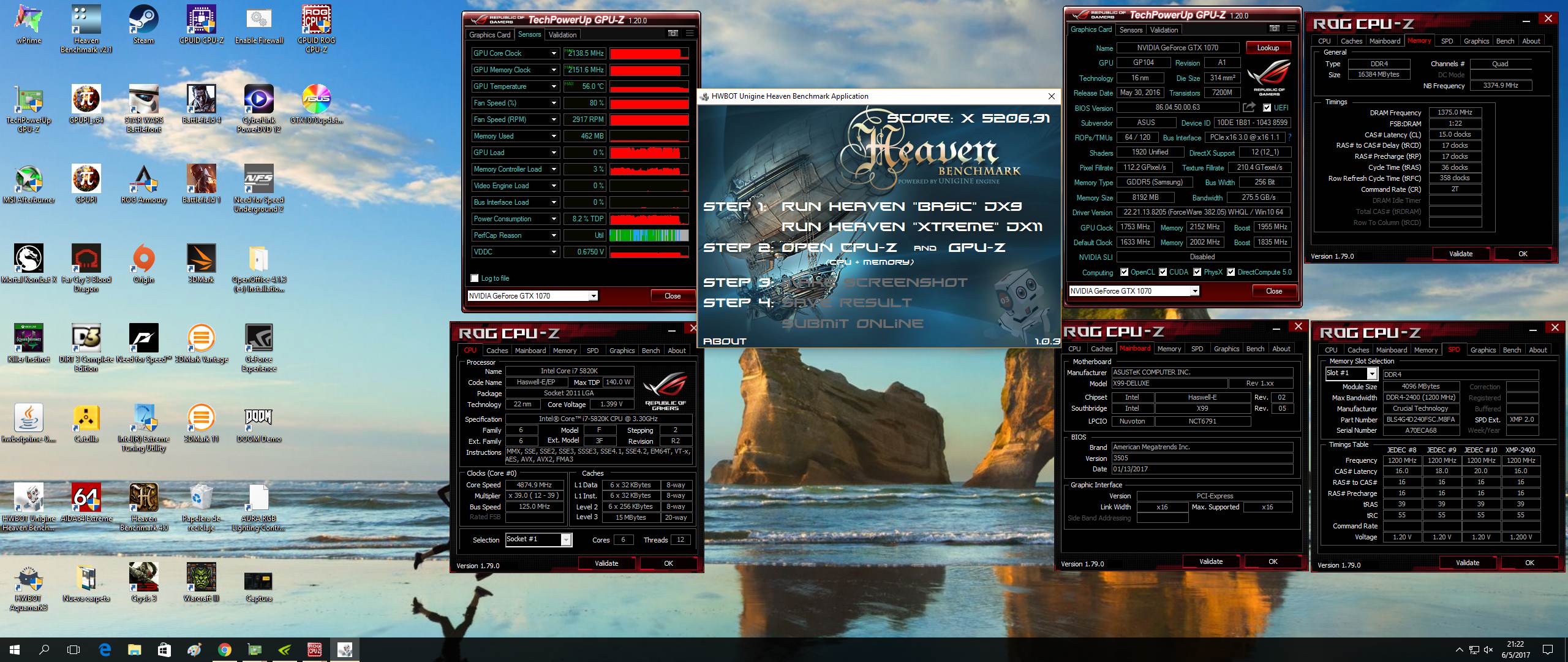Expand the Fan Speed (RPM) sensor dropdown

[554, 120]
